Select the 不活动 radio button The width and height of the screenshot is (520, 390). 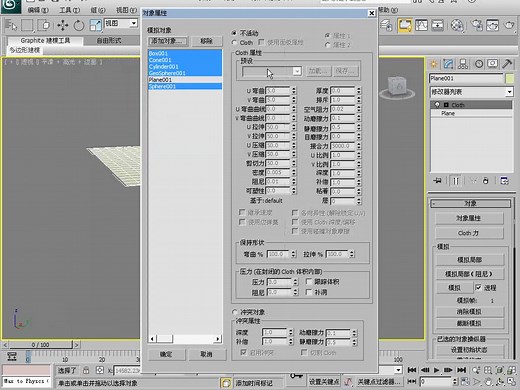click(x=234, y=33)
